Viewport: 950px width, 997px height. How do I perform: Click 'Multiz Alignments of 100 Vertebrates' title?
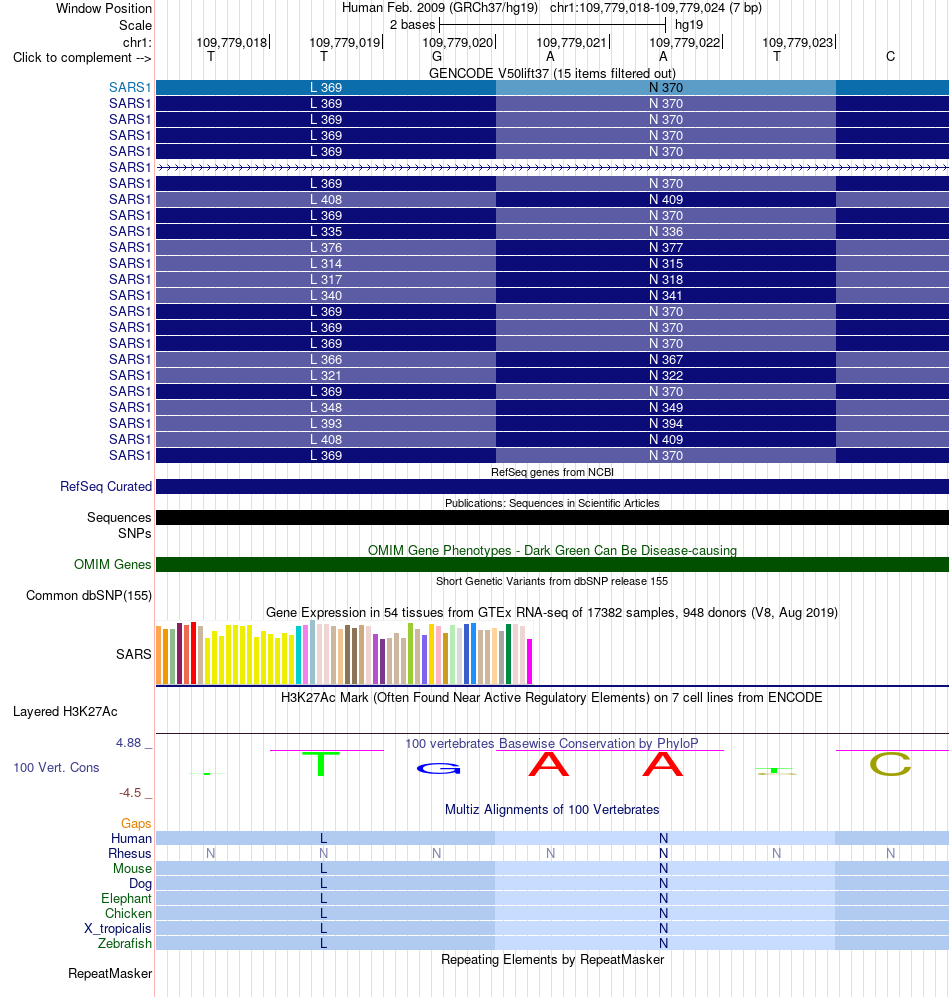click(x=552, y=809)
